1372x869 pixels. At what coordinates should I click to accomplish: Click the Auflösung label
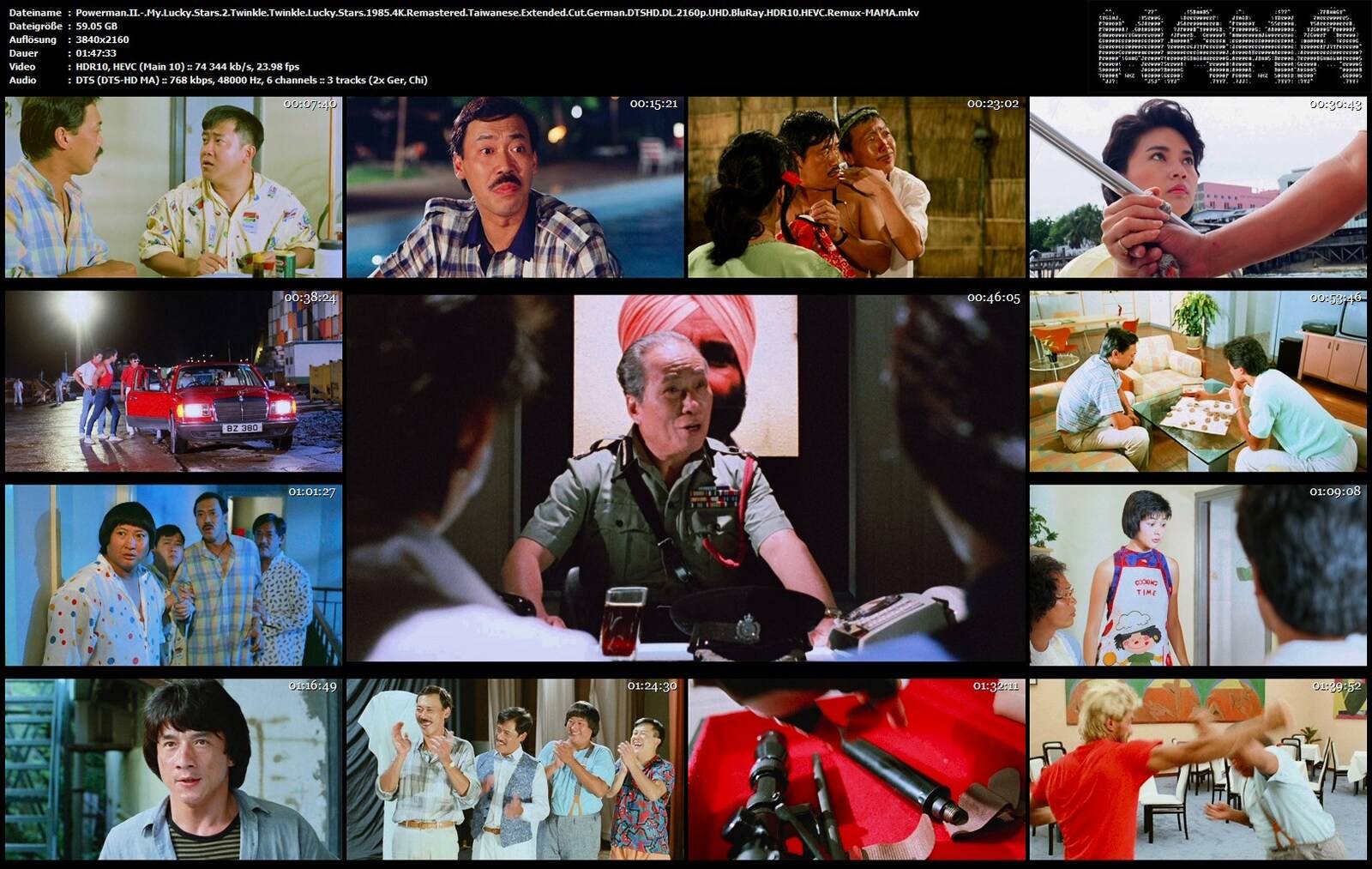(x=33, y=39)
